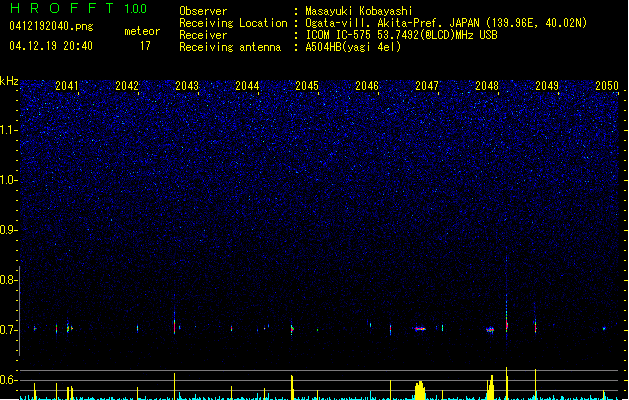629x400 pixels.
Task: Select the 2047 minute marker
Action: (x=427, y=86)
